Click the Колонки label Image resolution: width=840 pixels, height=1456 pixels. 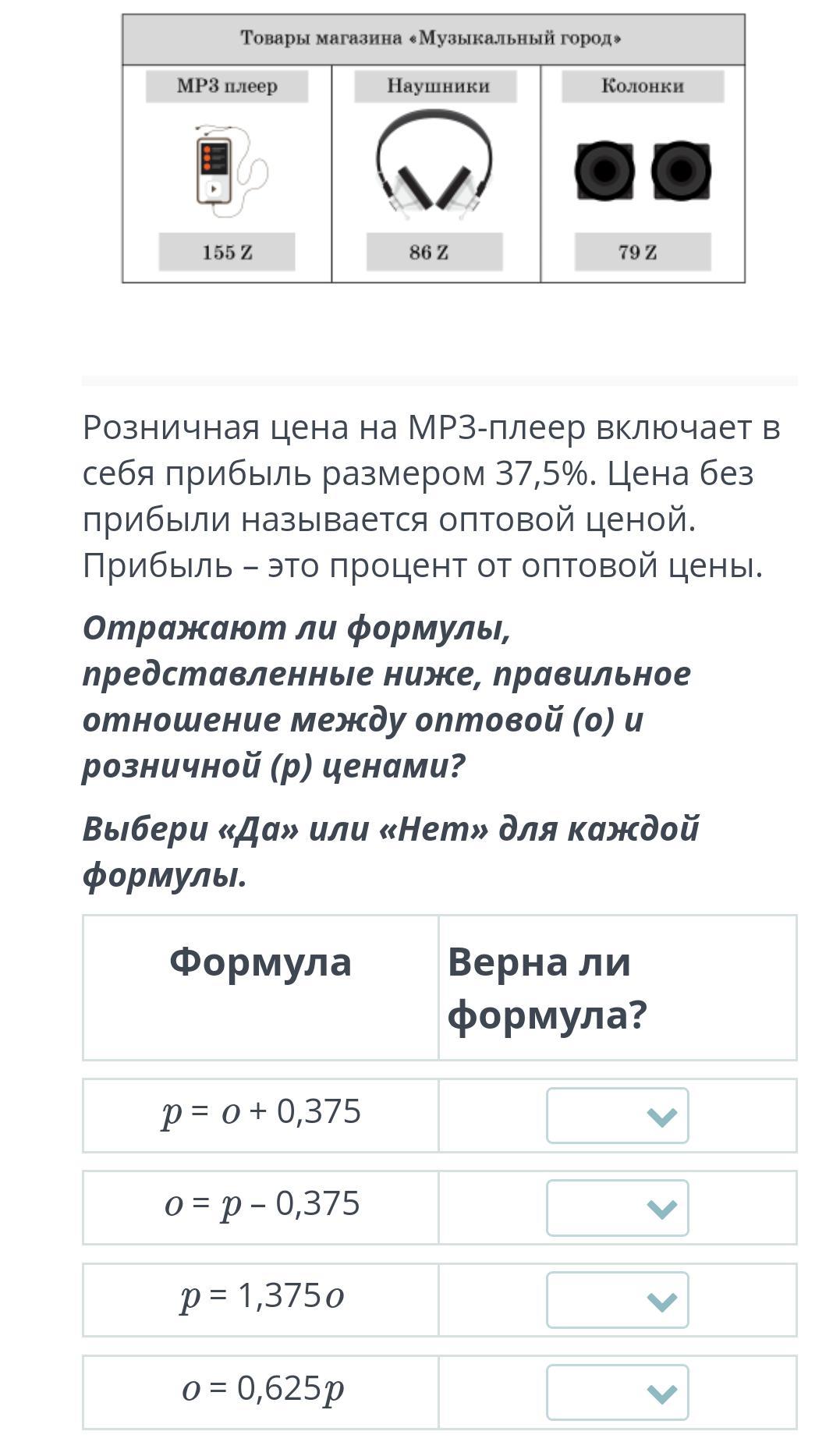[643, 86]
